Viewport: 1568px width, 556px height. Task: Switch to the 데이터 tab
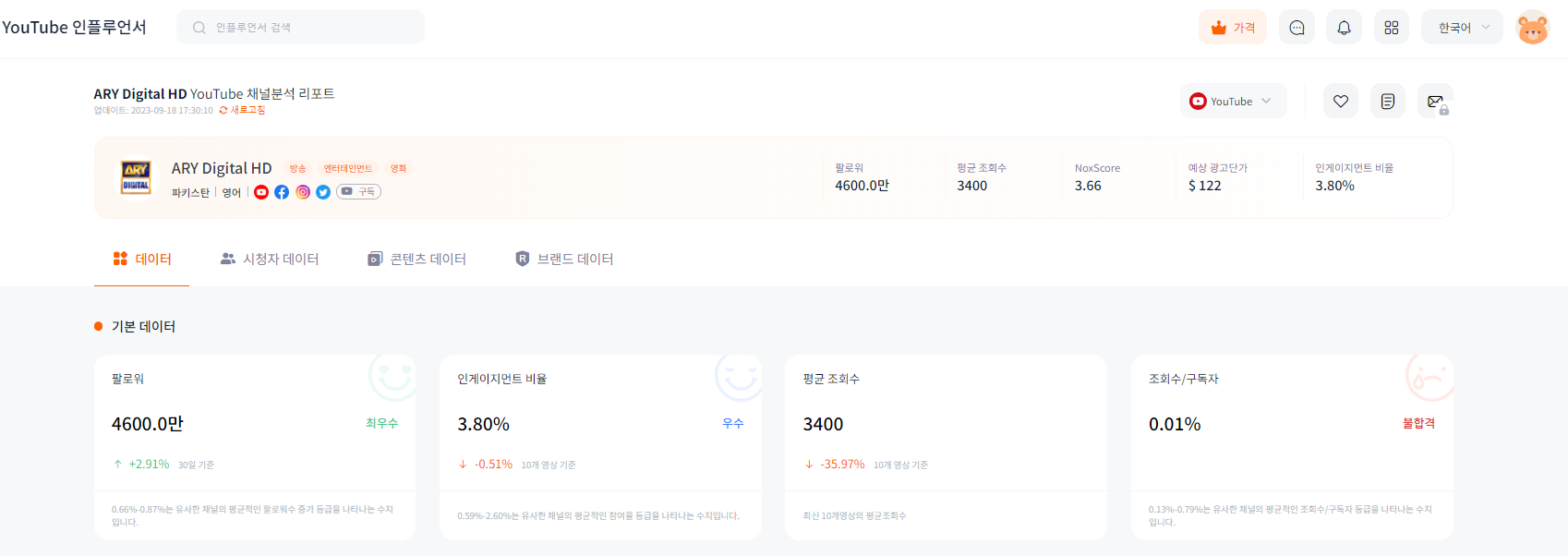(x=142, y=259)
